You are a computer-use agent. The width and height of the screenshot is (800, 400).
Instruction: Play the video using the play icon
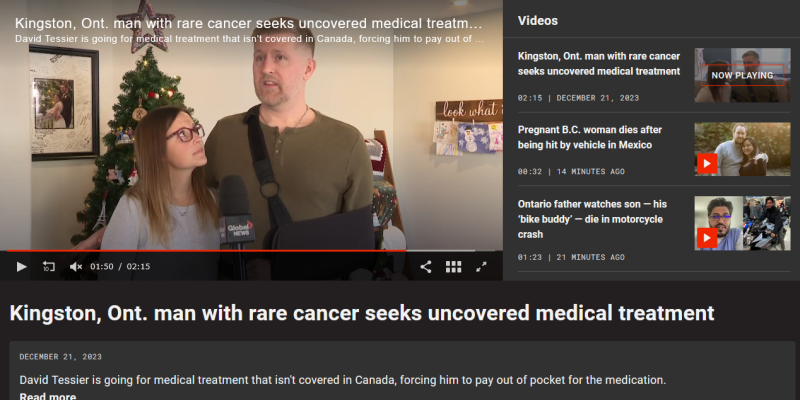(21, 266)
